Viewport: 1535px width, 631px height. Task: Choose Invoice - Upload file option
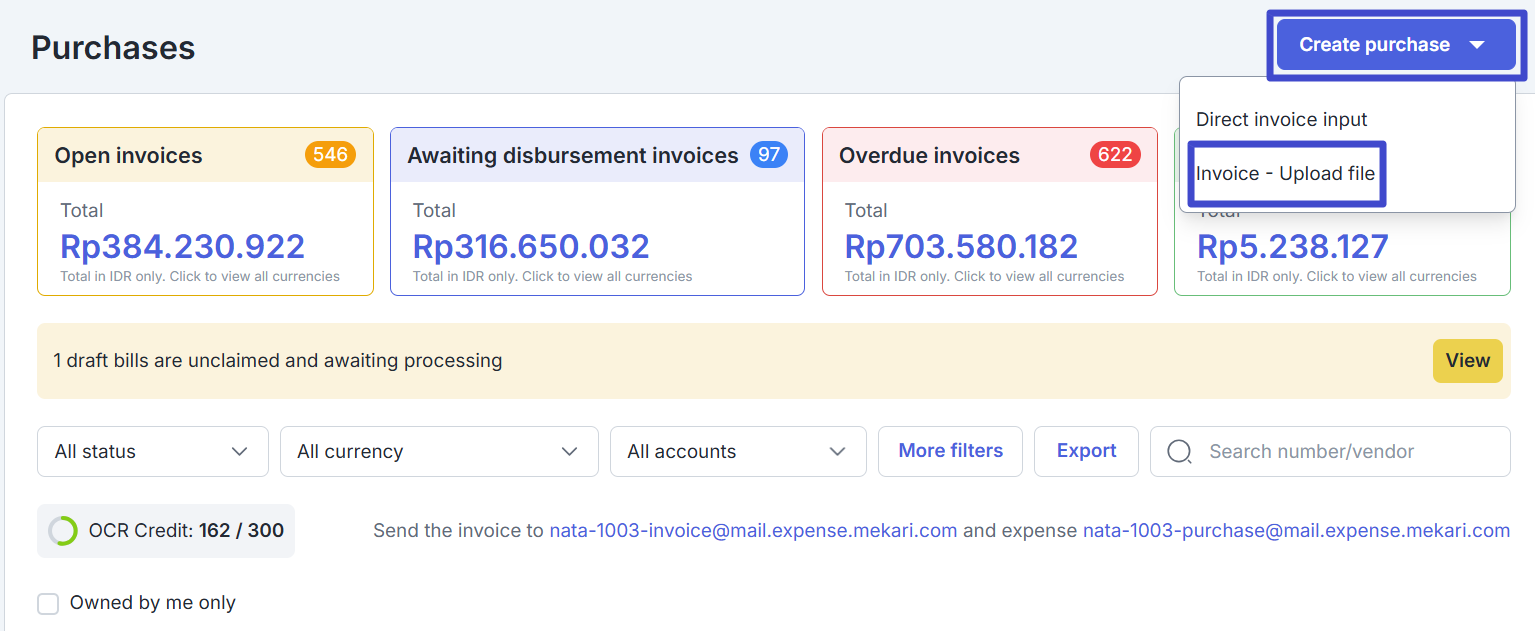click(1285, 174)
